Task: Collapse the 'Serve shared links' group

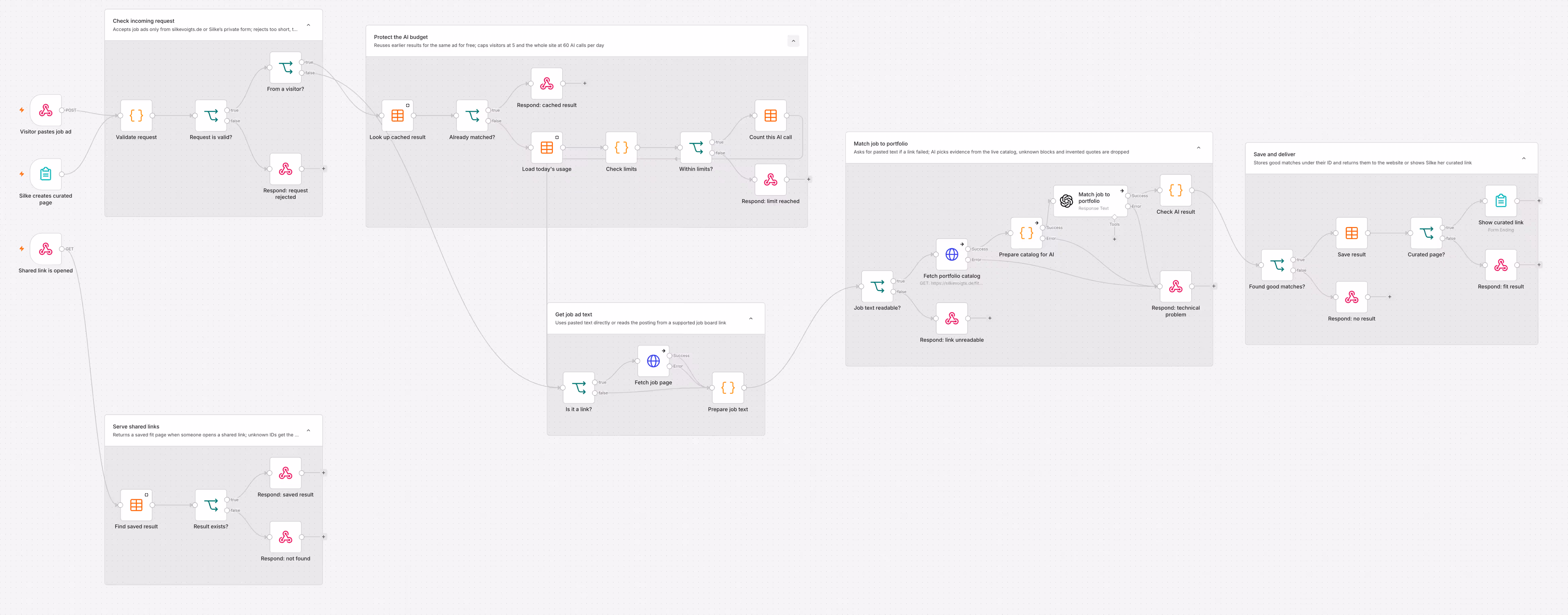Action: [x=309, y=431]
